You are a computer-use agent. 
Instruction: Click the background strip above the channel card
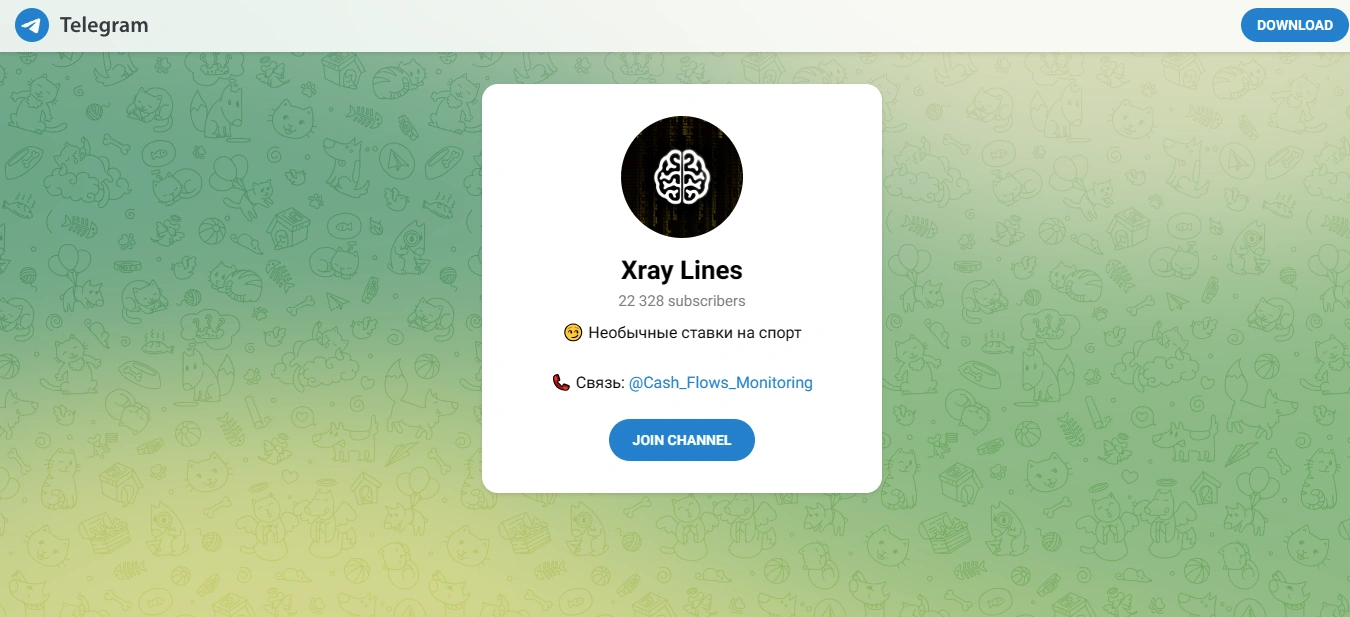(682, 68)
